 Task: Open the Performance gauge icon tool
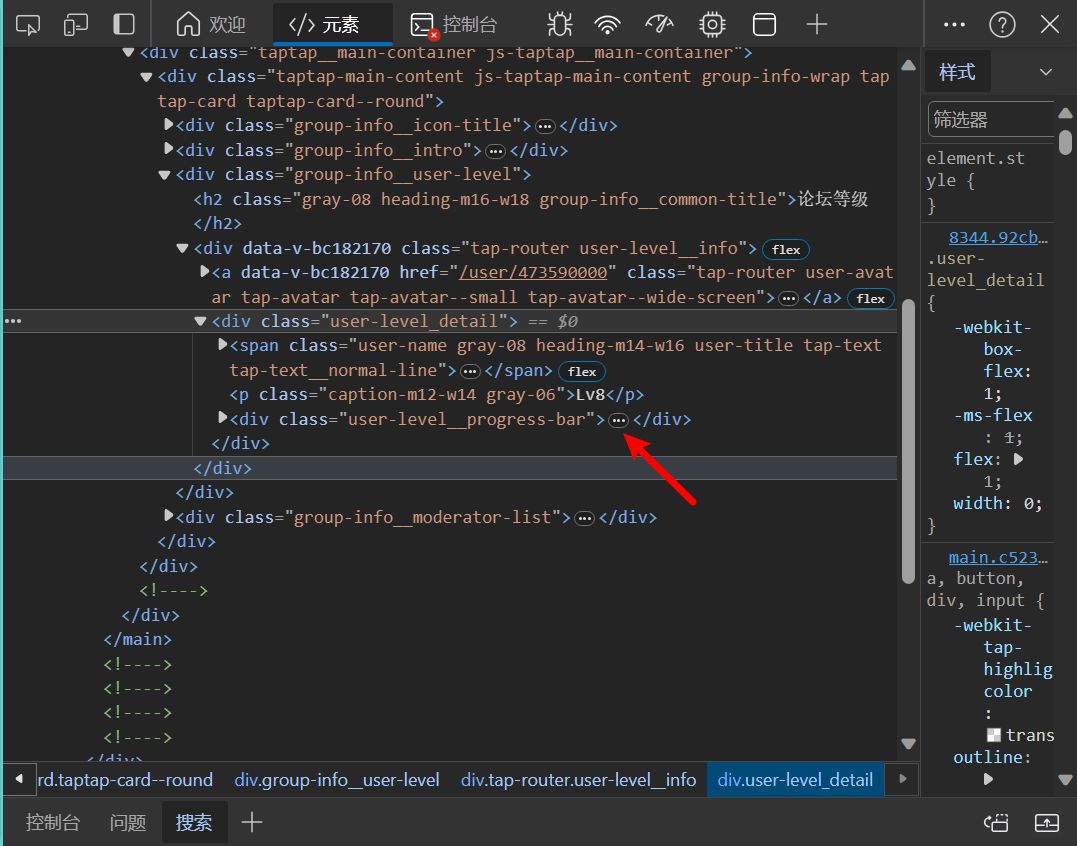pos(659,25)
